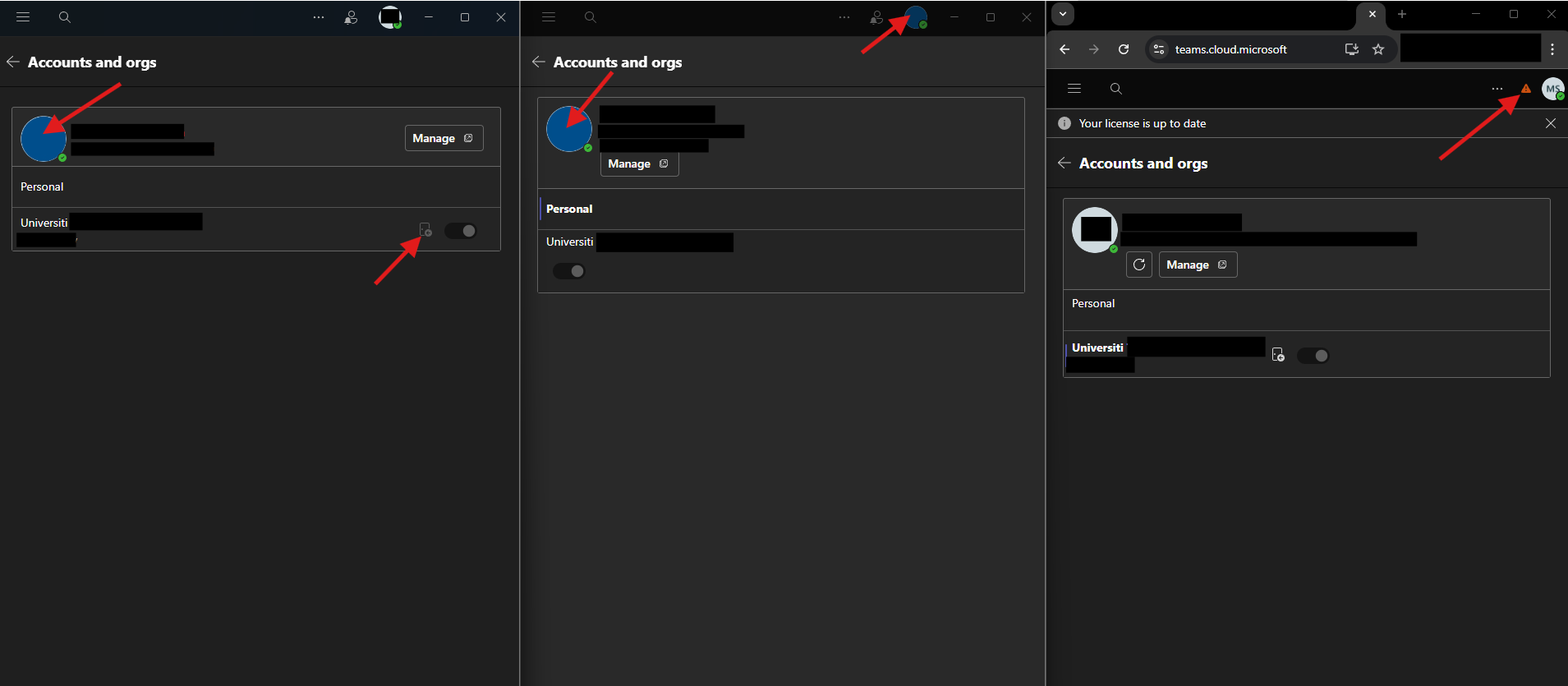Open hamburger menu in middle Teams window
Screen dimensions: 1568x686
coord(549,17)
